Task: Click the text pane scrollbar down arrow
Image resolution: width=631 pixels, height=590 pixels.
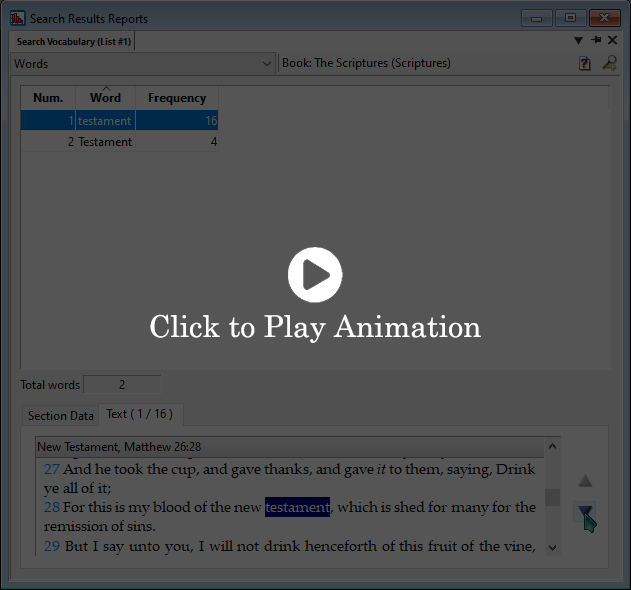Action: (x=553, y=548)
